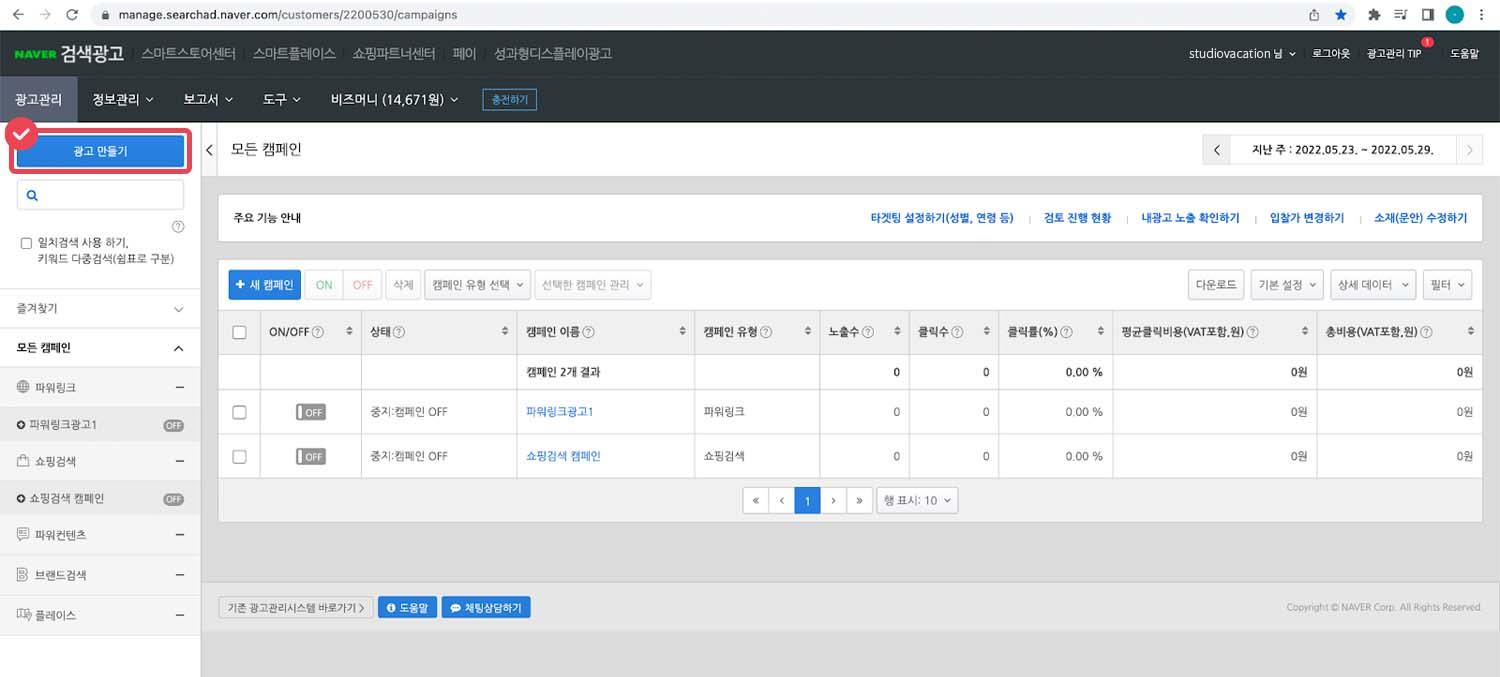Click the browser reload icon
This screenshot has width=1500, height=677.
pyautogui.click(x=71, y=15)
